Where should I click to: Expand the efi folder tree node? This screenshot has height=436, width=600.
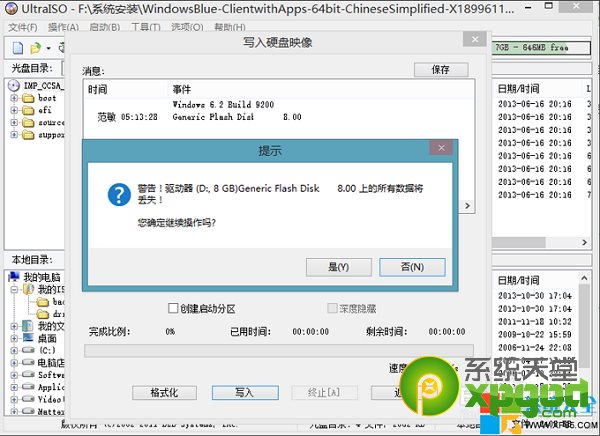(14, 111)
